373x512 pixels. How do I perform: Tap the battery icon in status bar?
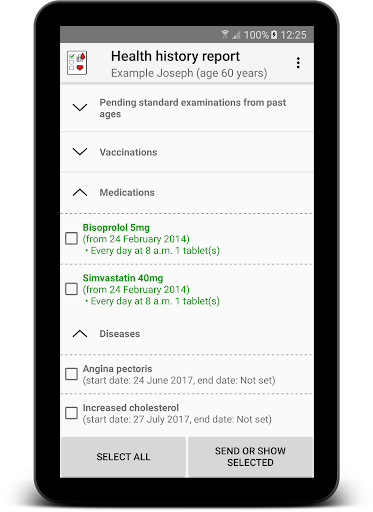tap(274, 34)
